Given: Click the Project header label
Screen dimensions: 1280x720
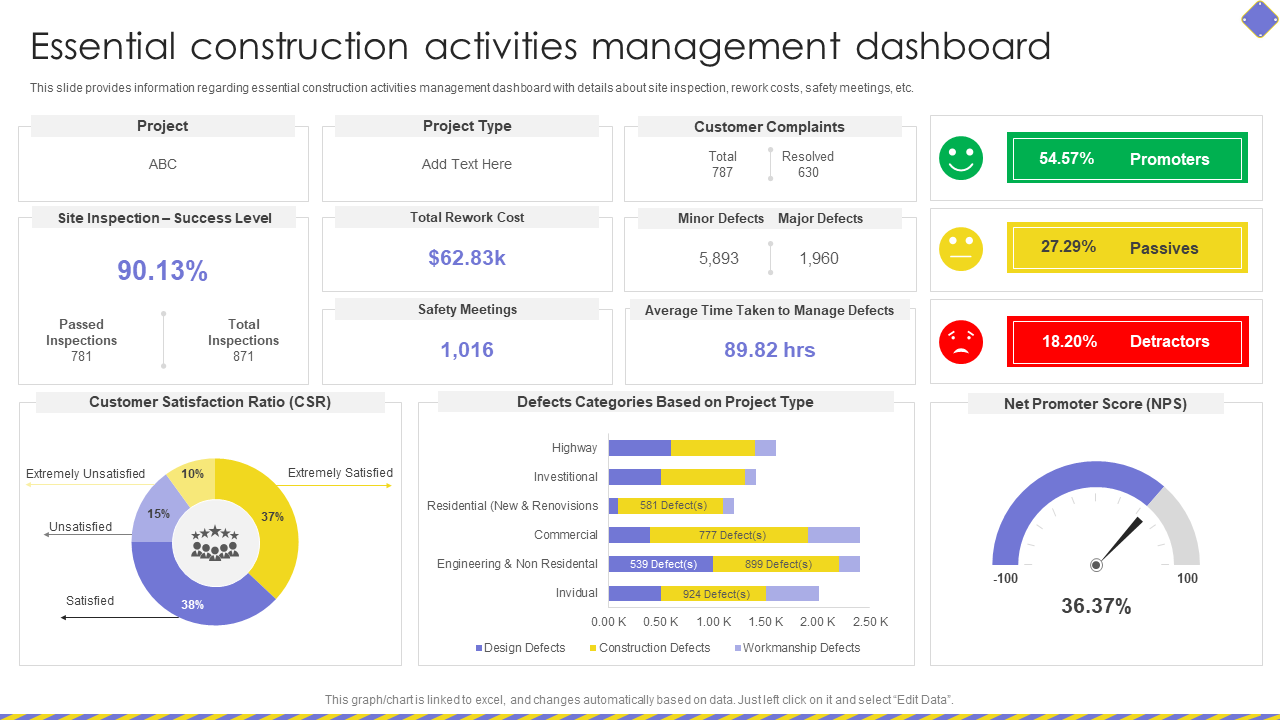Looking at the screenshot, I should pyautogui.click(x=163, y=126).
